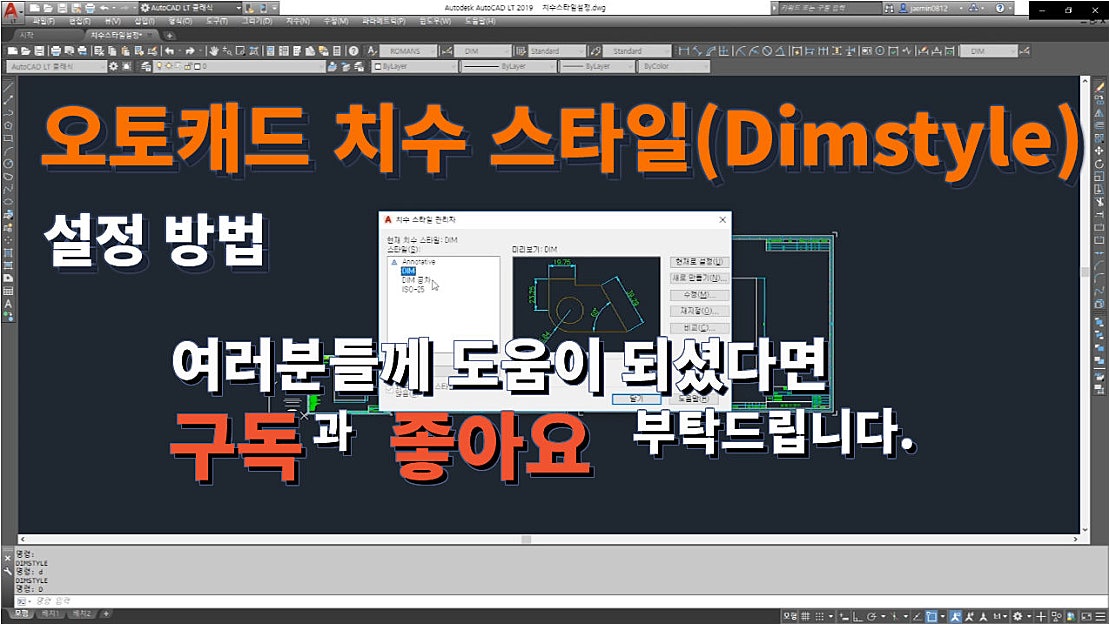Open the status bar customization gear icon
The height and width of the screenshot is (624, 1109).
tap(1018, 614)
